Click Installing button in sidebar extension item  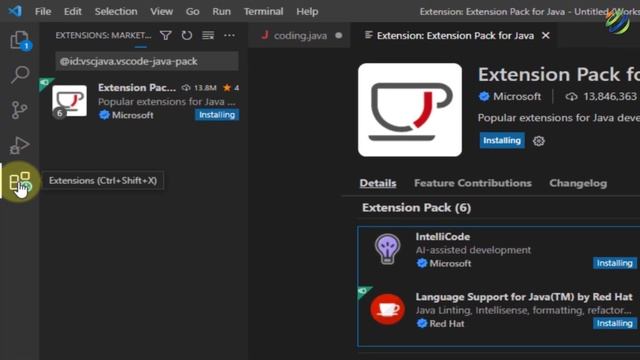tap(217, 115)
